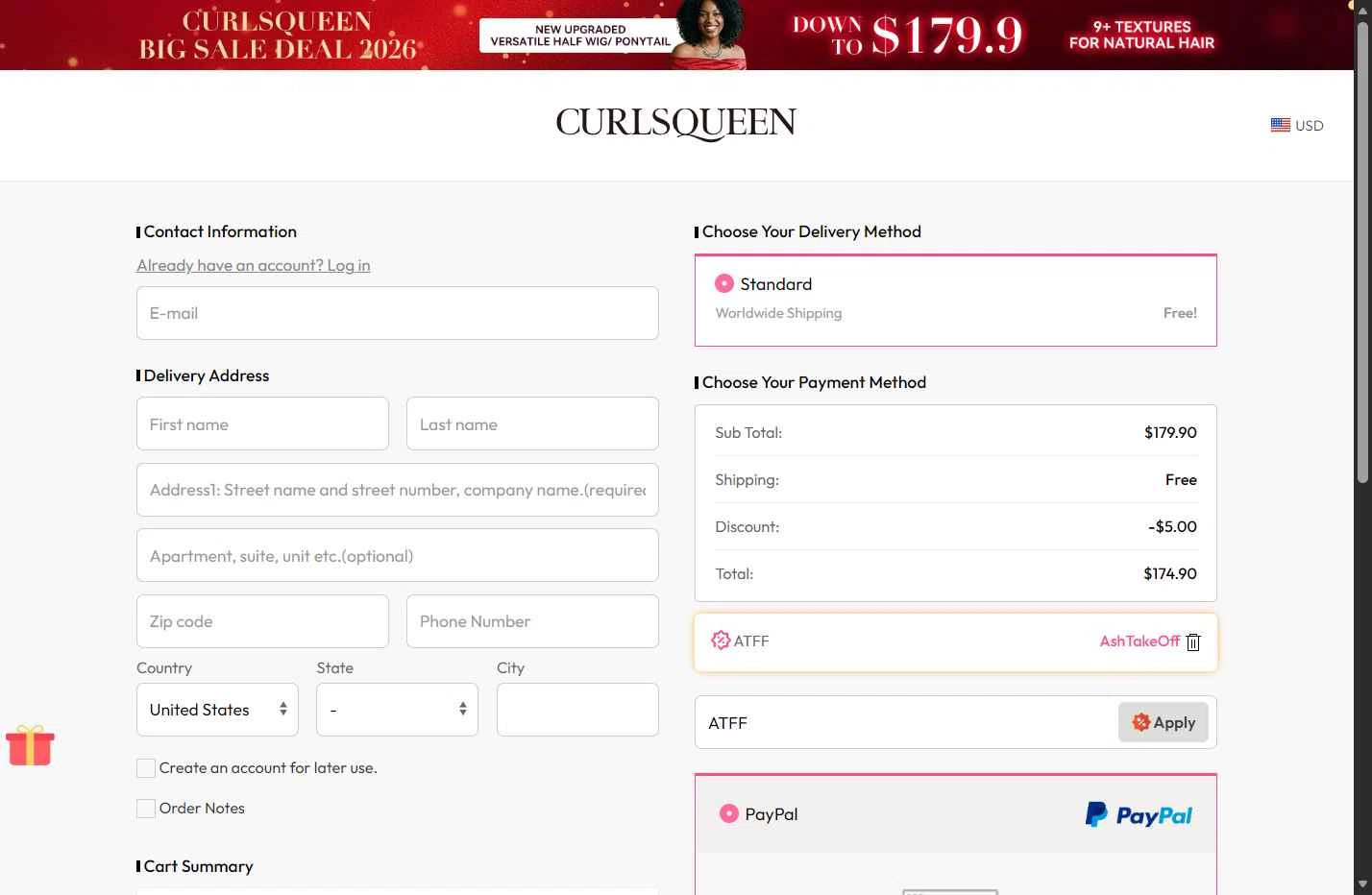Click the Zip code field
The width and height of the screenshot is (1372, 895).
(262, 621)
